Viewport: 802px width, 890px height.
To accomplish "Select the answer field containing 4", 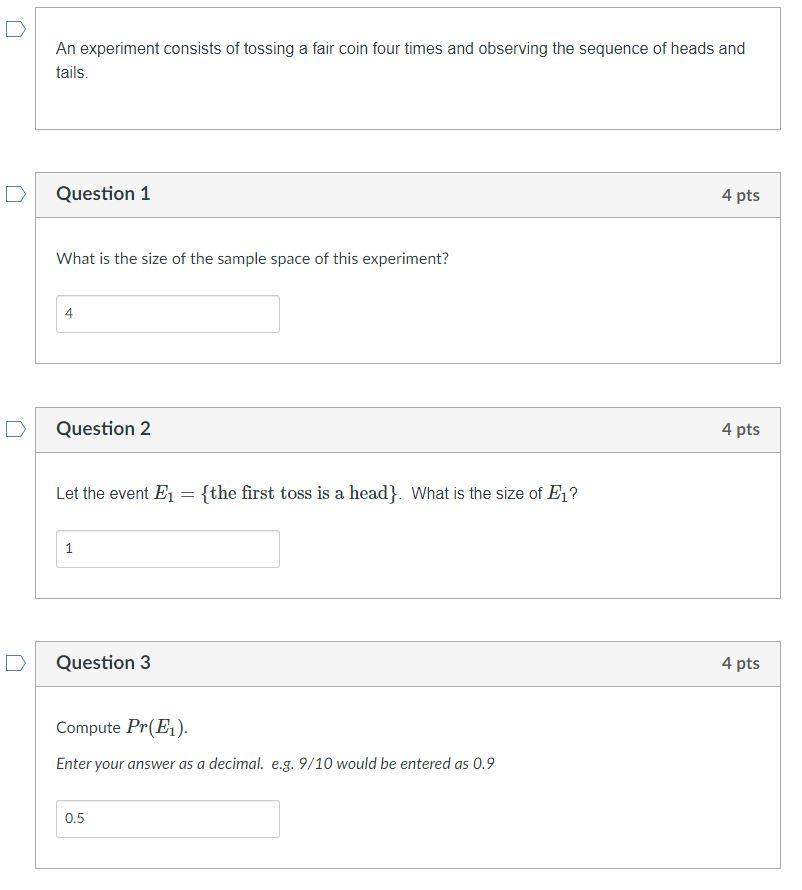I will click(x=167, y=313).
